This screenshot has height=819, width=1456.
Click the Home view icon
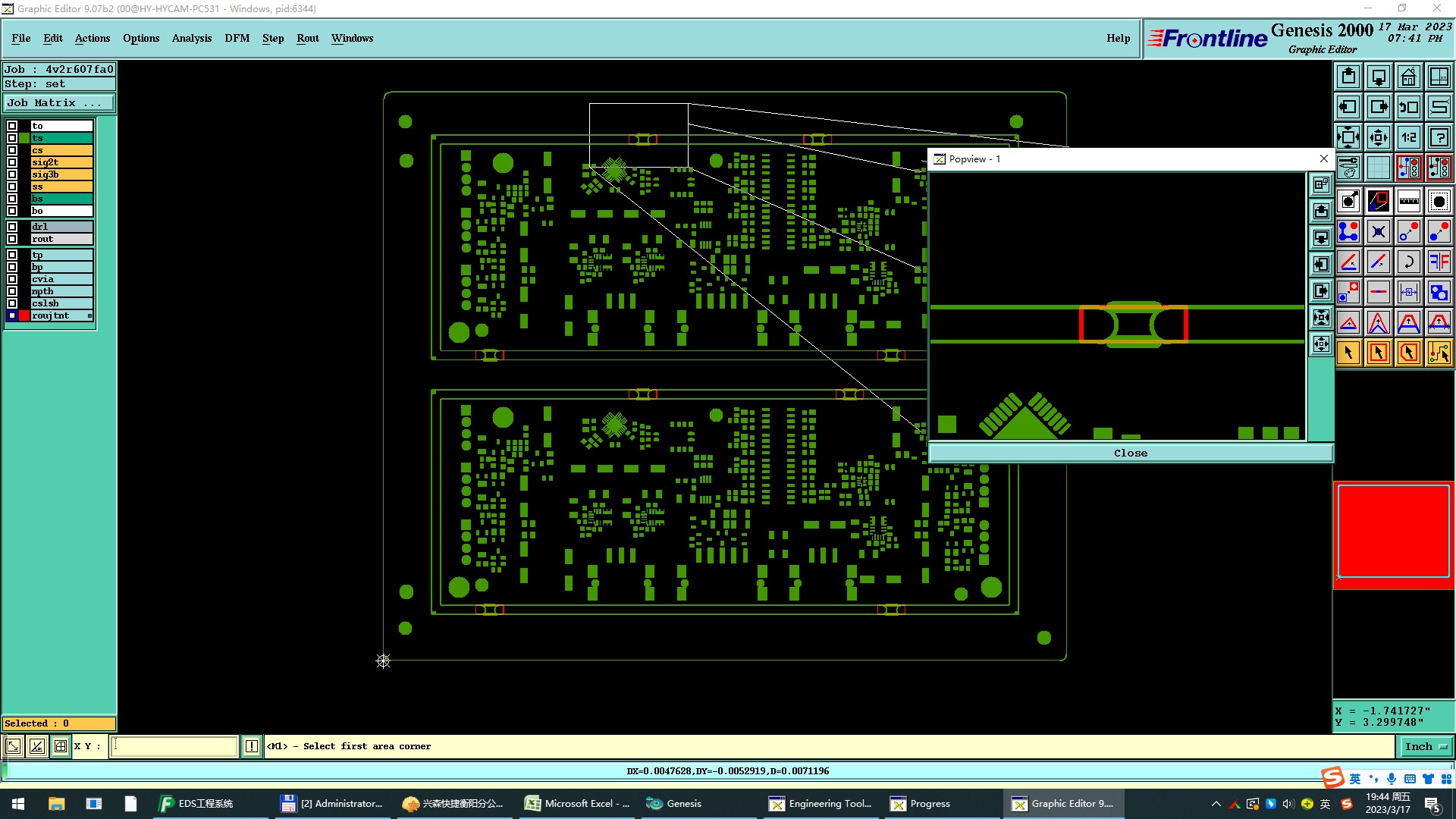pyautogui.click(x=1408, y=77)
